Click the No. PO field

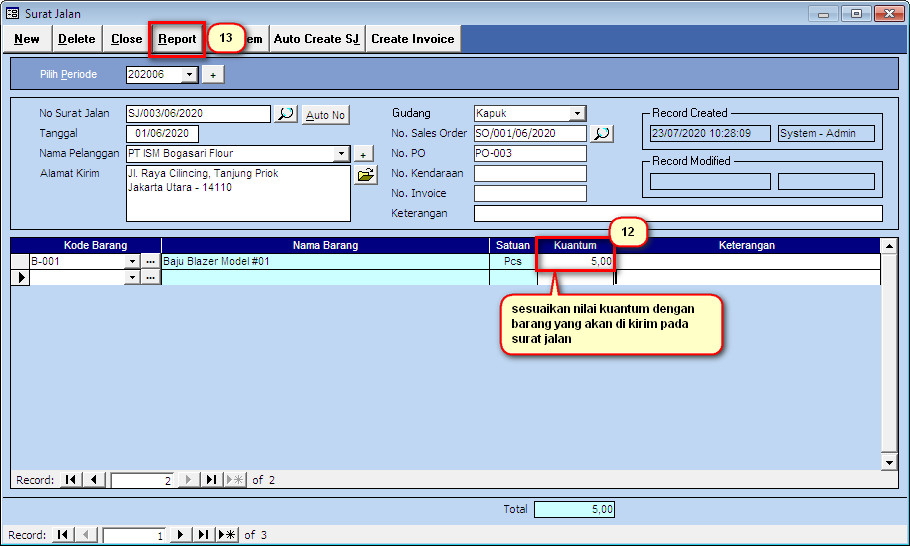click(530, 154)
